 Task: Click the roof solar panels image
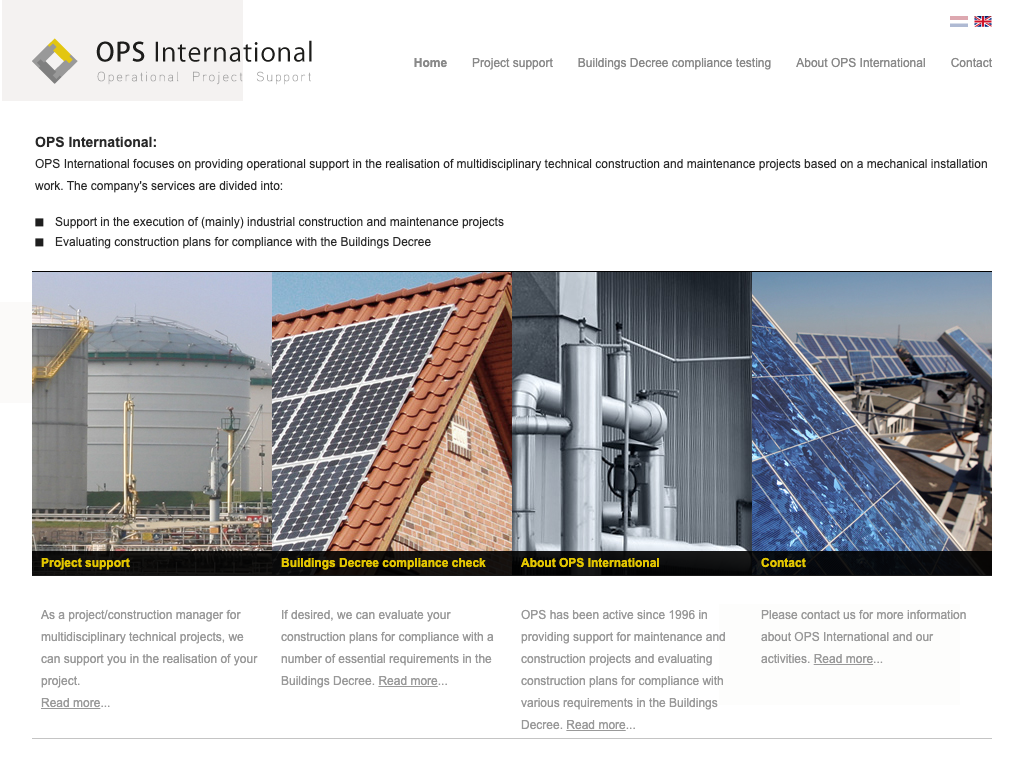click(x=392, y=410)
